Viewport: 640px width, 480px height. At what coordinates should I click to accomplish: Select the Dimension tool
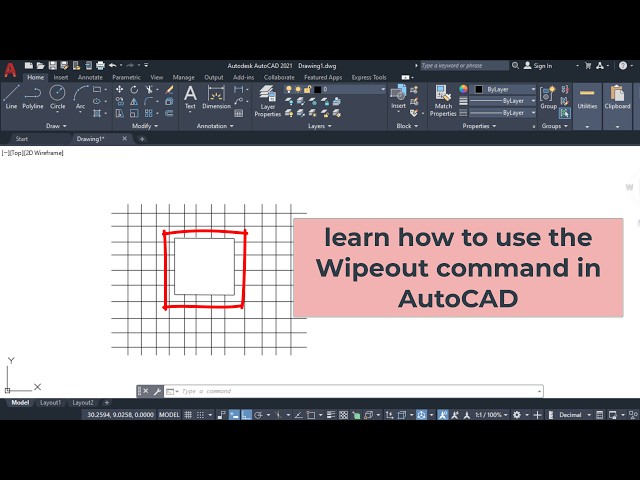216,98
